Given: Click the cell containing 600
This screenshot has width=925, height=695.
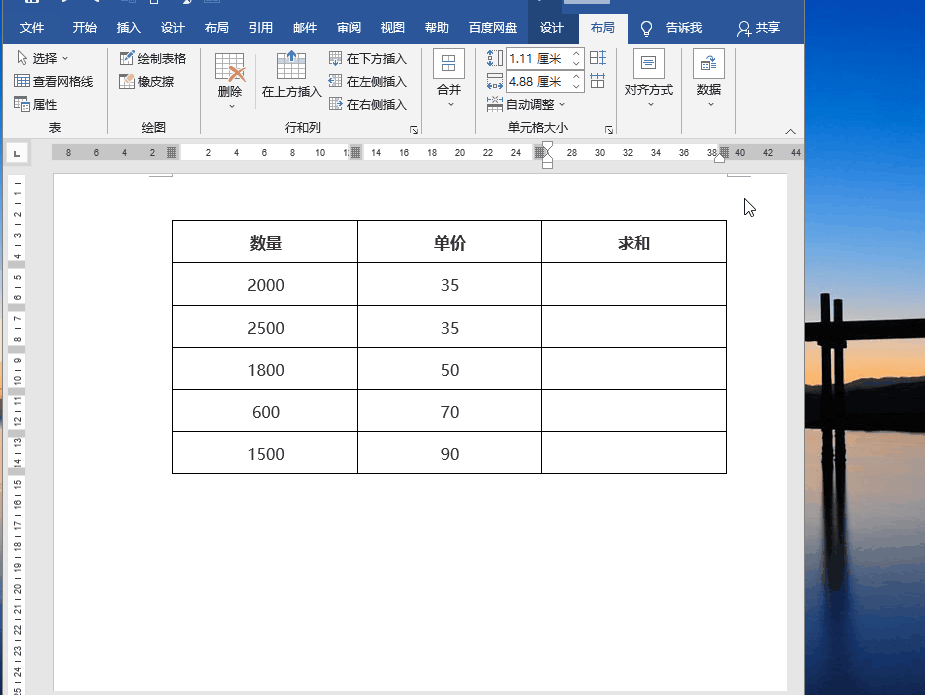Looking at the screenshot, I should (x=265, y=411).
